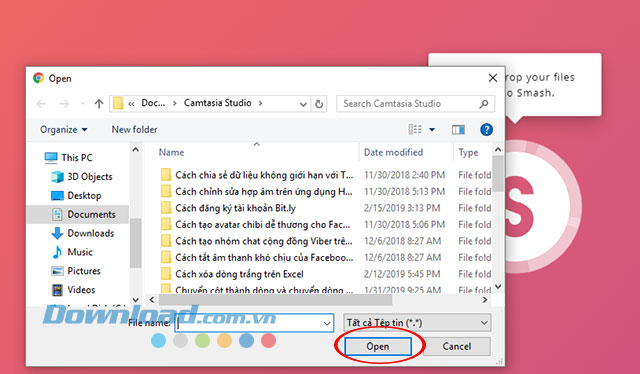Click the search magnifier icon
The height and width of the screenshot is (374, 640).
click(484, 104)
